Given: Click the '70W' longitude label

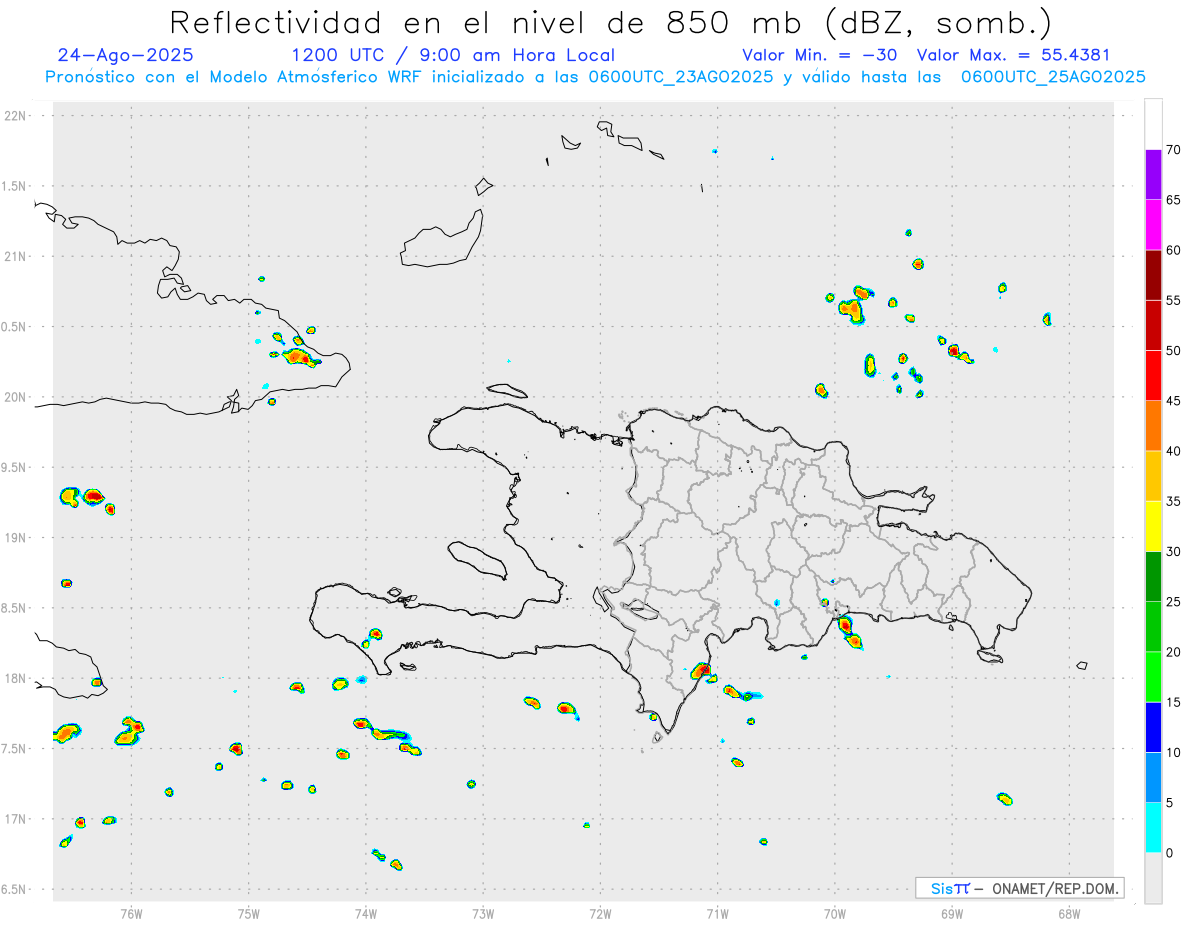Looking at the screenshot, I should click(x=835, y=914).
